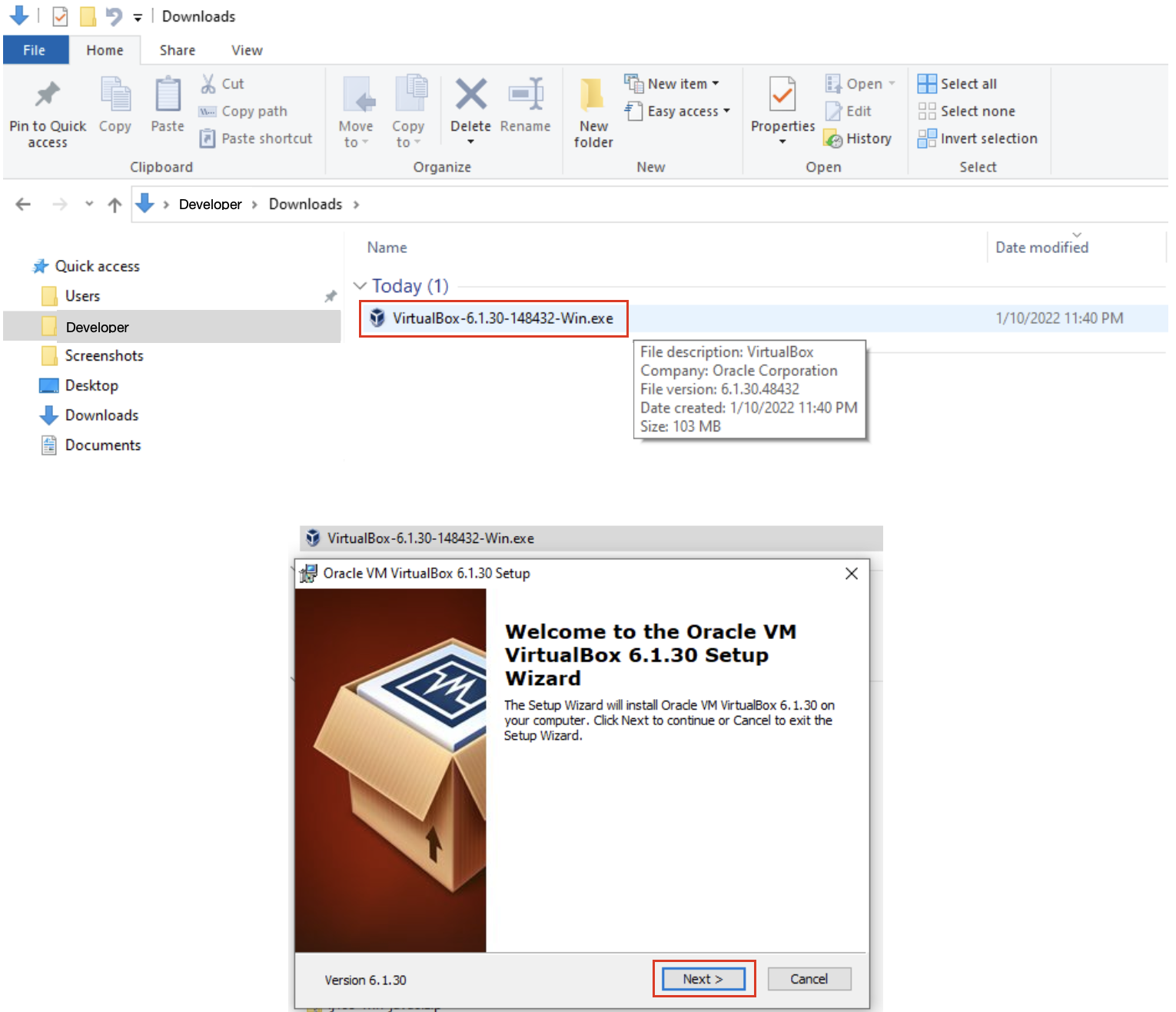The height and width of the screenshot is (1012, 1176).
Task: Open the recent locations dropdown arrow
Action: 89,205
